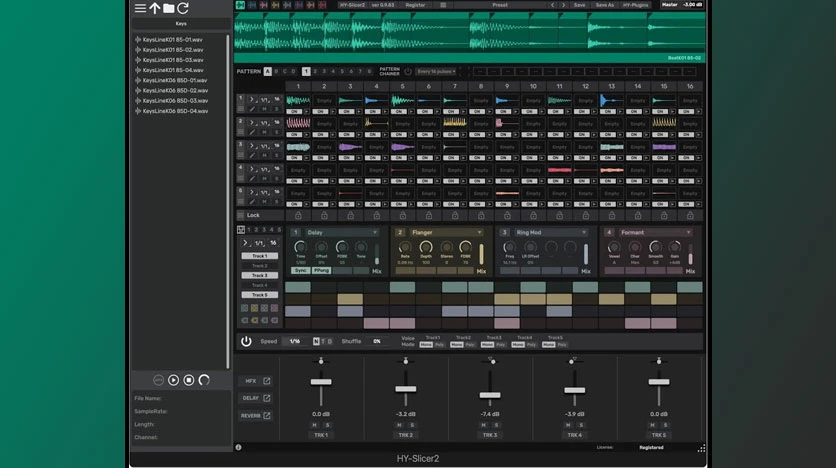Go to the next preset

(x=563, y=5)
